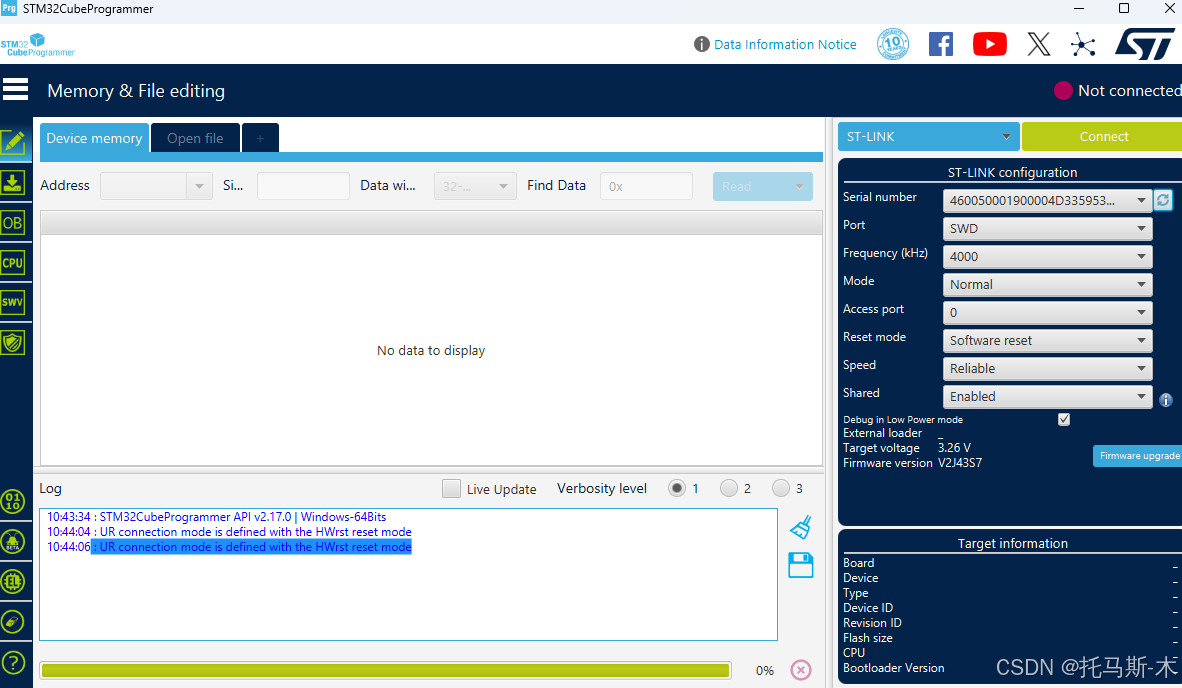Open External Loaders EL icon
This screenshot has width=1182, height=688.
tap(13, 582)
